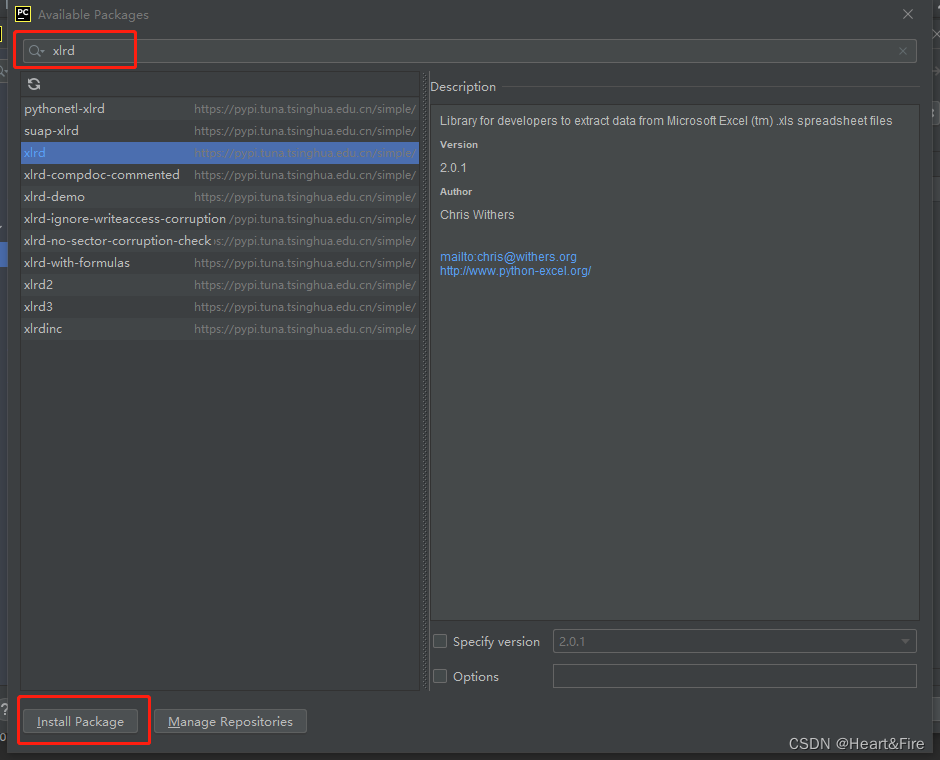Select the xlrd-demo package
This screenshot has width=940, height=760.
[220, 197]
